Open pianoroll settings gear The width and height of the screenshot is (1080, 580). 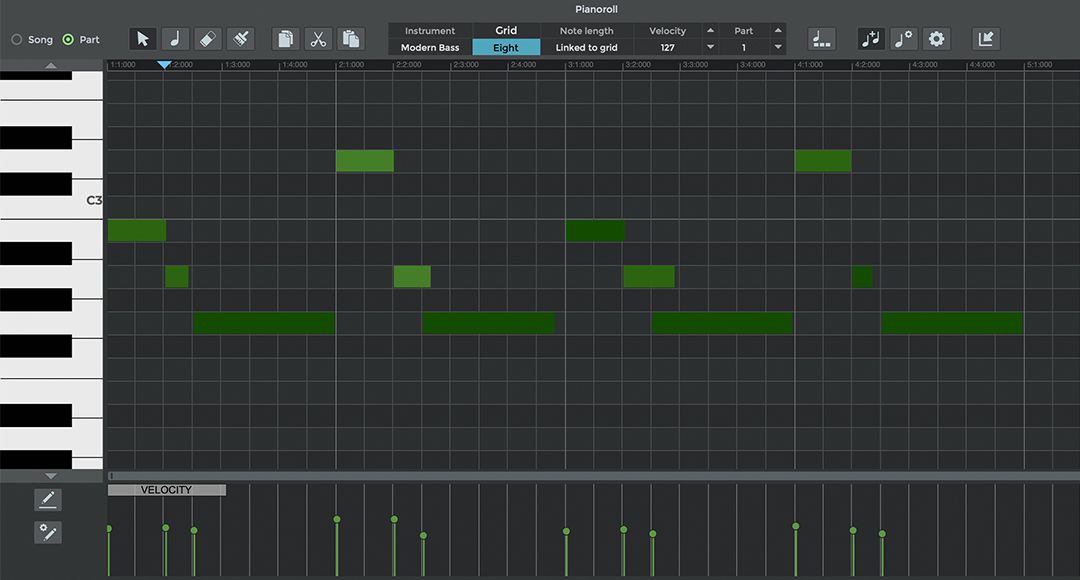pyautogui.click(x=936, y=39)
